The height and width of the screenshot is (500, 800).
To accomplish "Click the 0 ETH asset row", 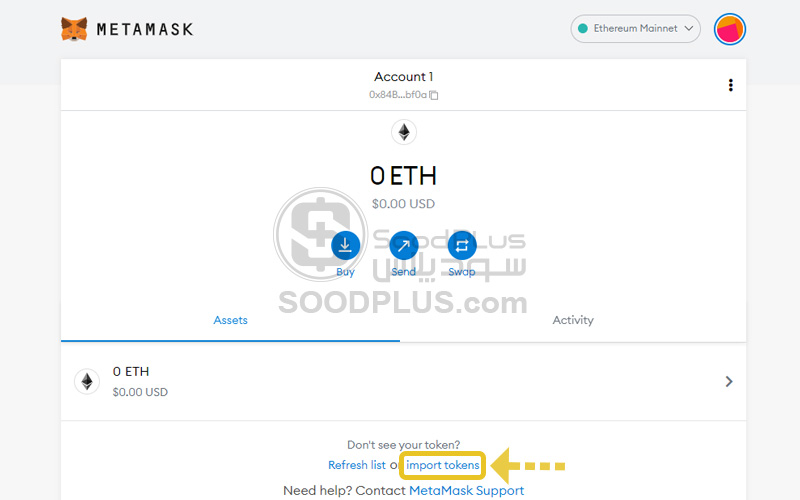I will pos(403,382).
